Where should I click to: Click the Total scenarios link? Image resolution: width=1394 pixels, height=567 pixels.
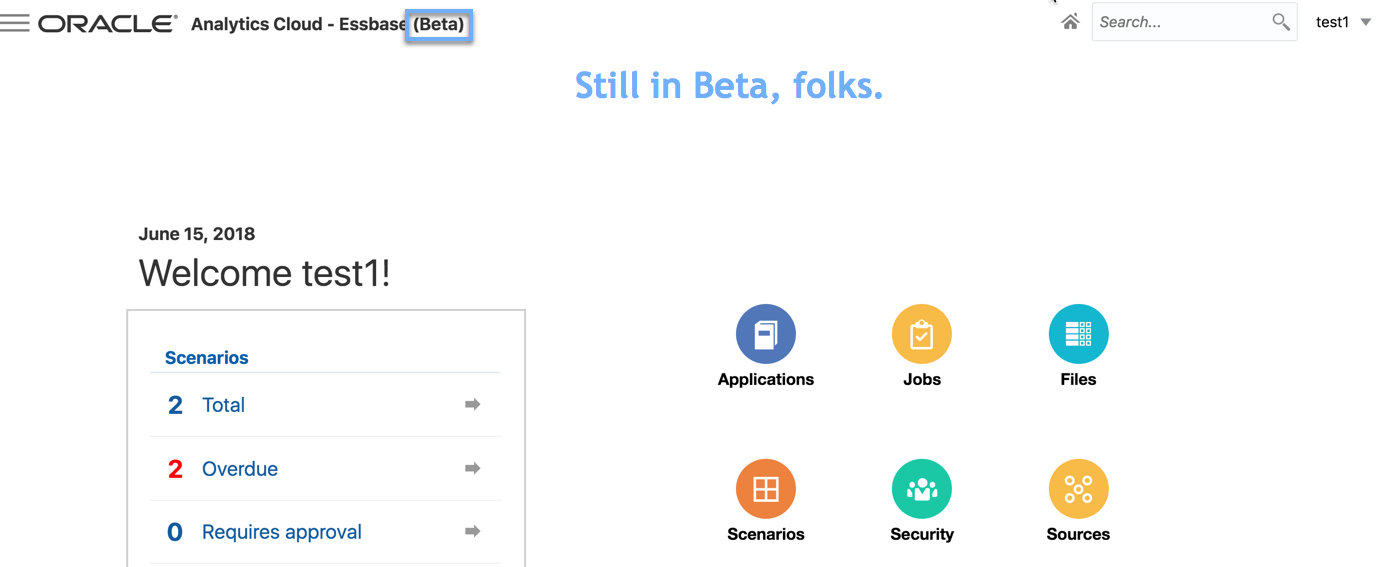click(223, 405)
